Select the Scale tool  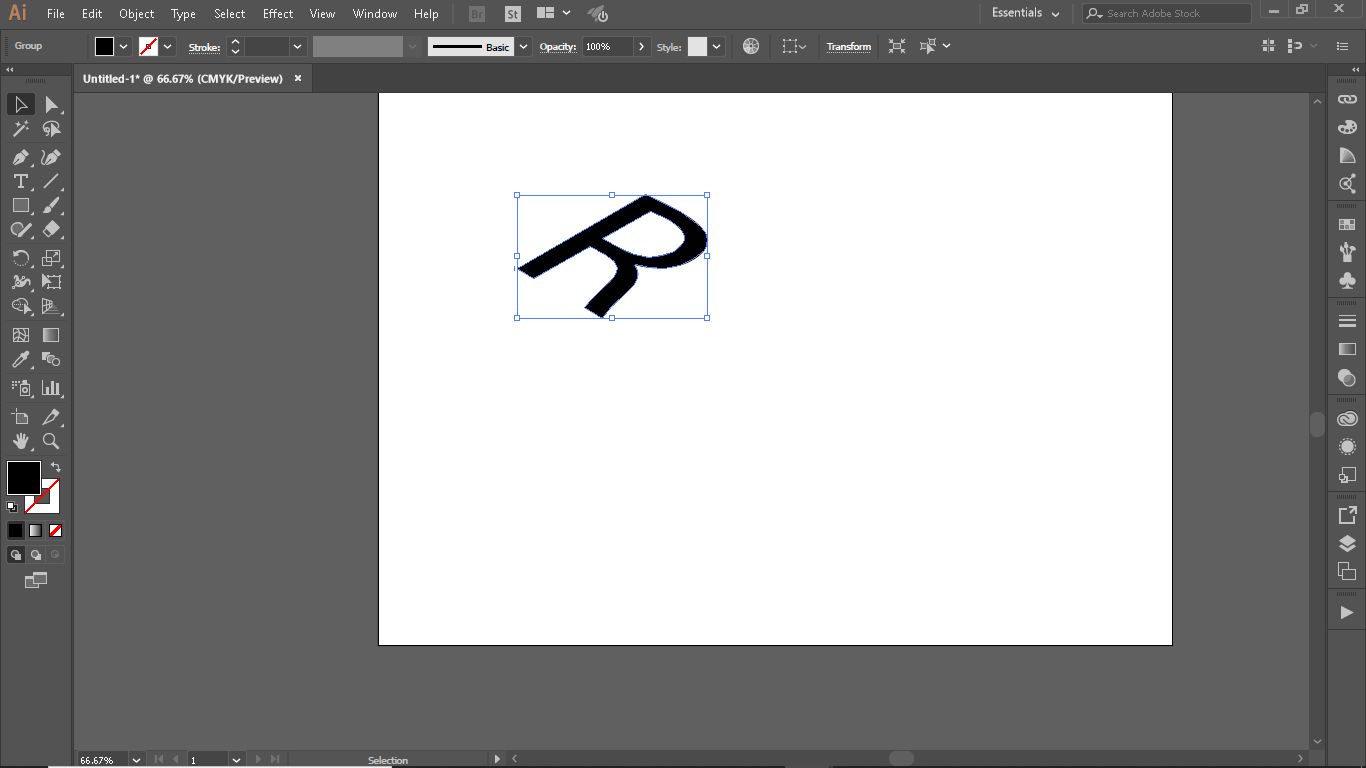click(51, 257)
